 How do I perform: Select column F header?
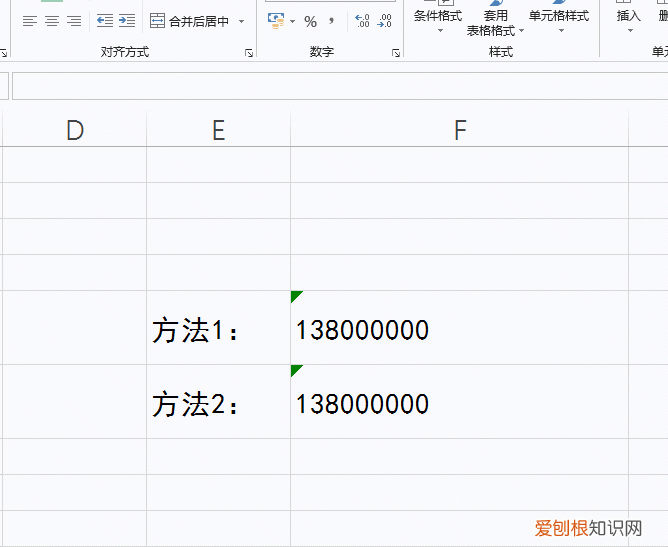click(460, 130)
